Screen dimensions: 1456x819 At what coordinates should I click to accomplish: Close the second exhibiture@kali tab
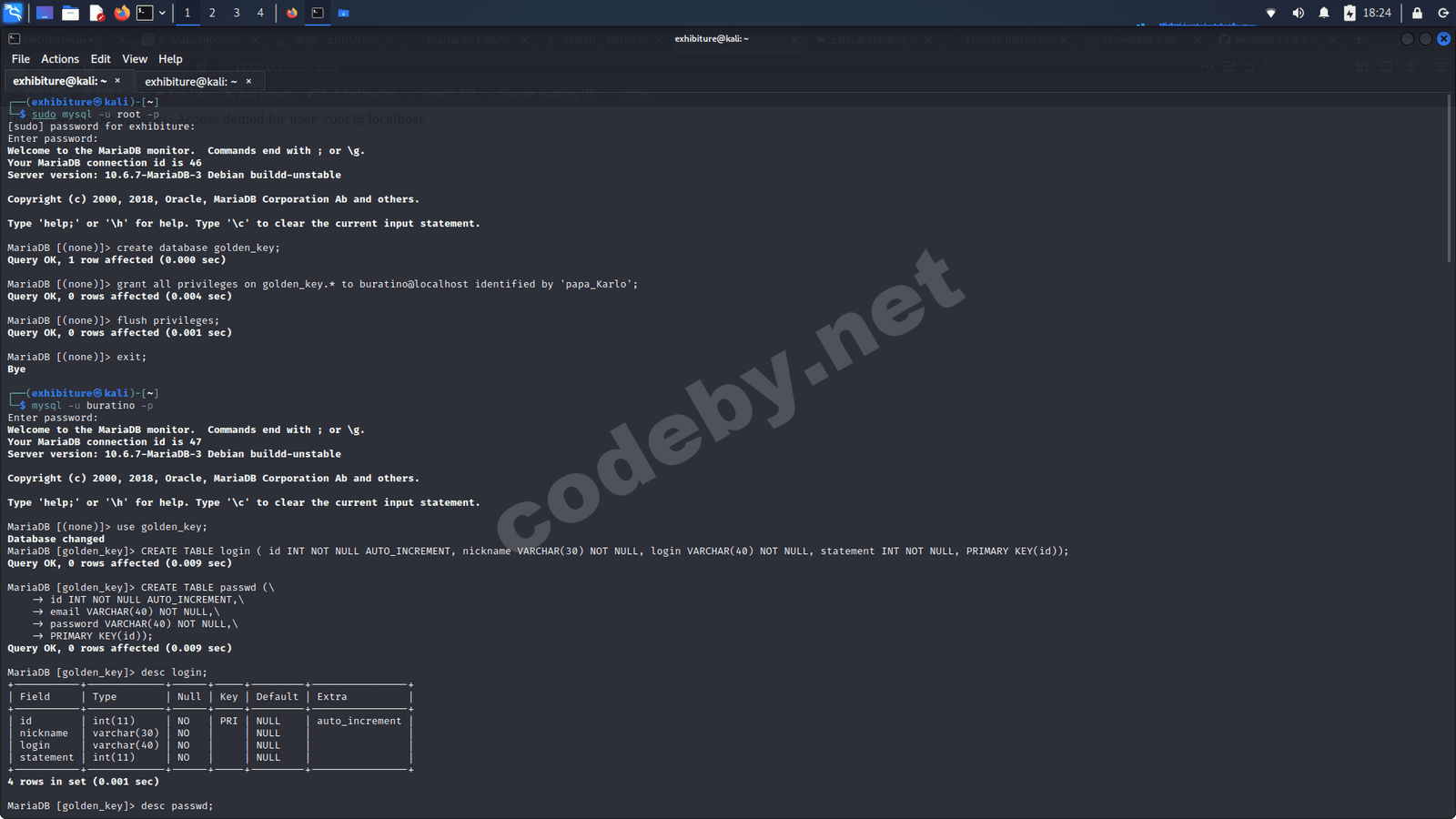point(248,81)
